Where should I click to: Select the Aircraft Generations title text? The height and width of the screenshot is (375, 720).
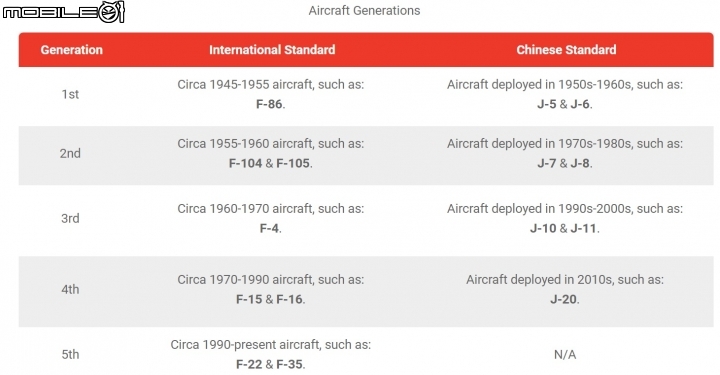coord(364,11)
